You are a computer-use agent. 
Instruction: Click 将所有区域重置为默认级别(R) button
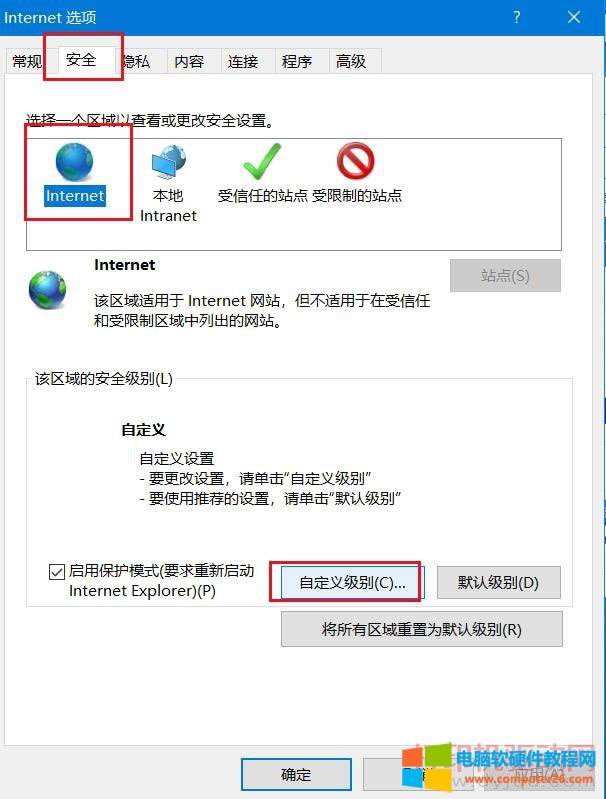pos(421,630)
